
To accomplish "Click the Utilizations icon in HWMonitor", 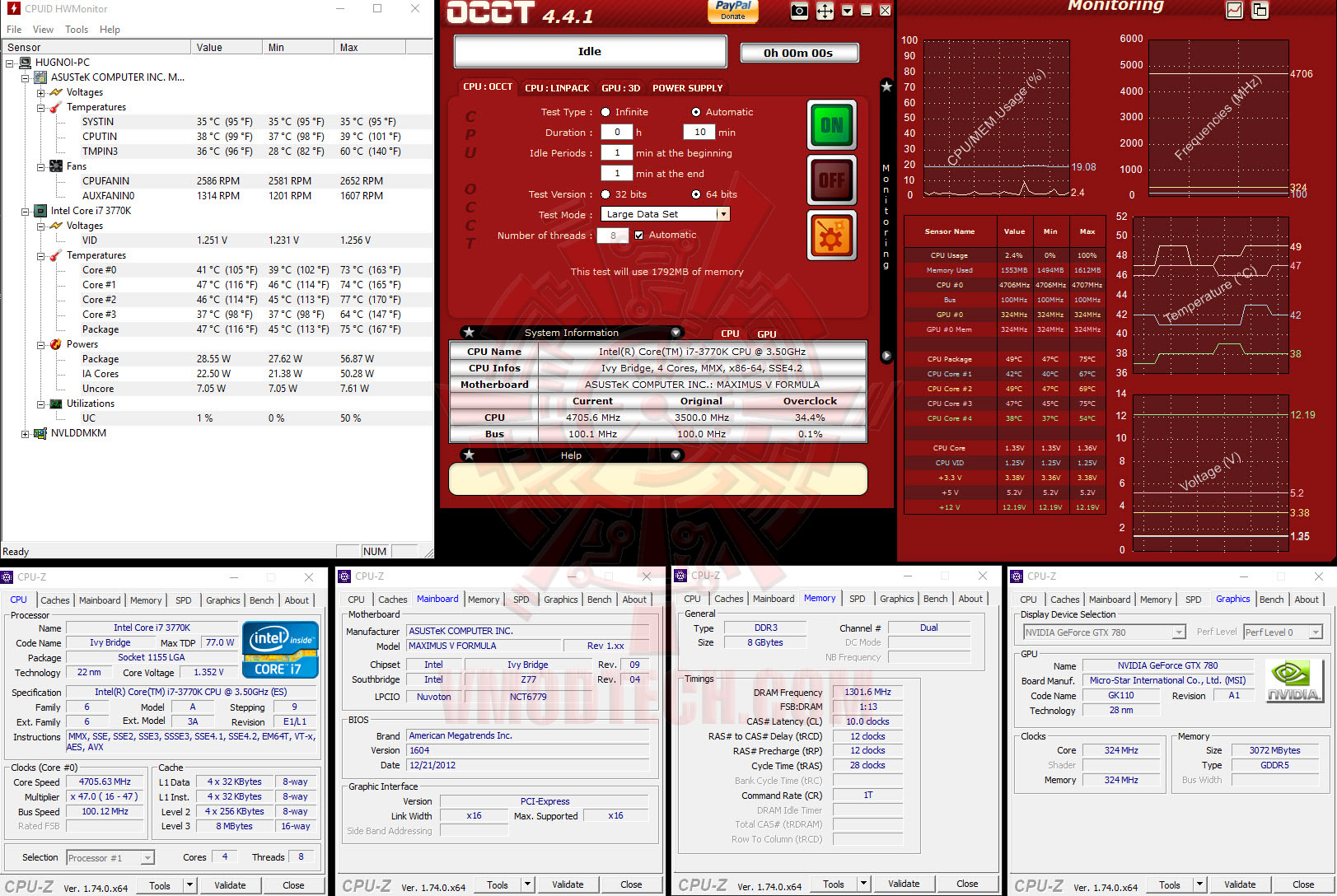I will pyautogui.click(x=56, y=404).
